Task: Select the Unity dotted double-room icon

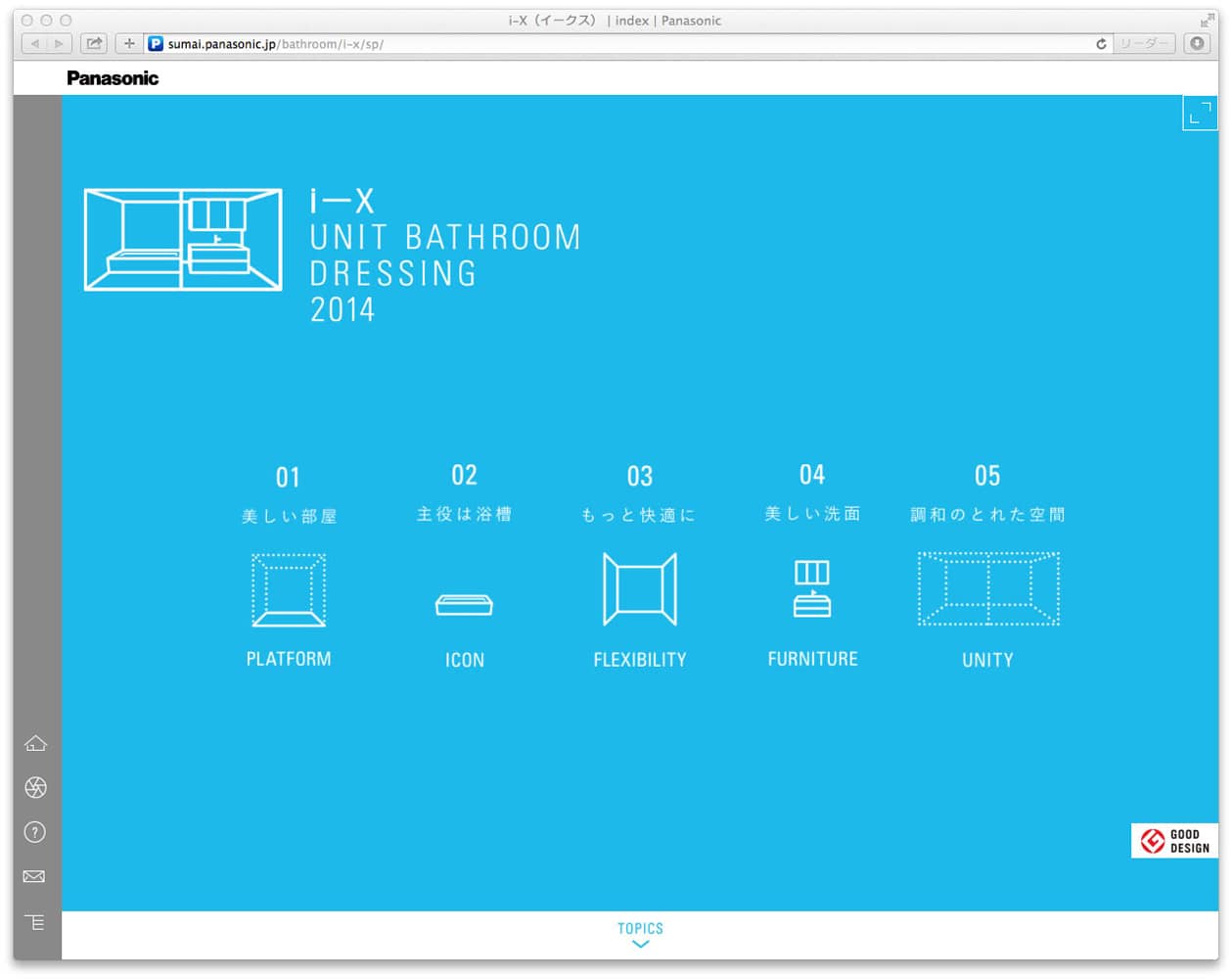Action: [988, 588]
